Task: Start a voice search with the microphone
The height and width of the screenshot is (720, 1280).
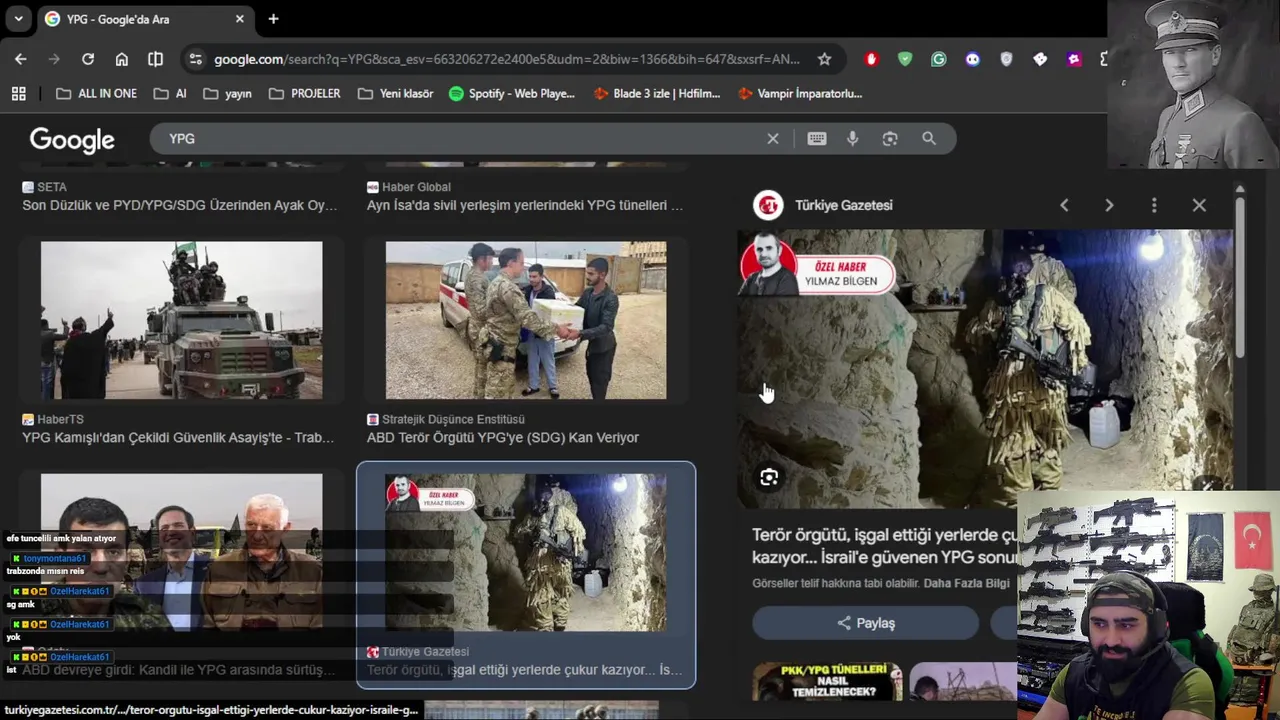Action: click(853, 139)
